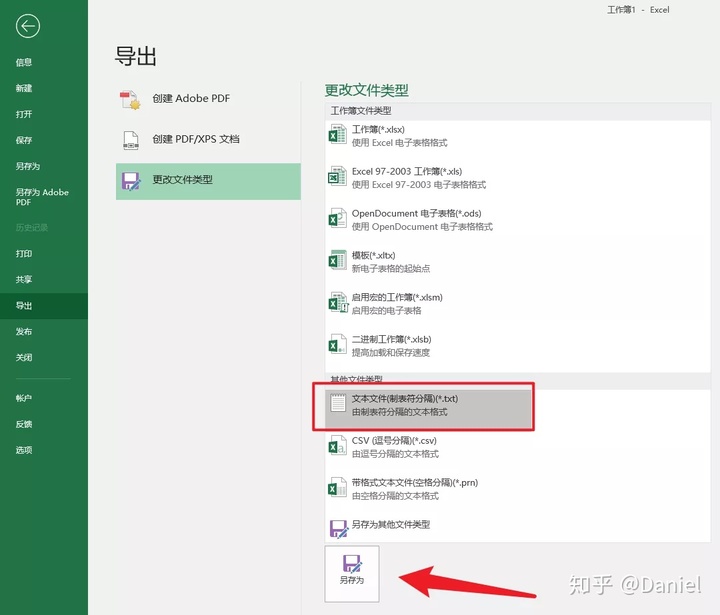Click the 文本文件 notepad icon
The width and height of the screenshot is (720, 615).
338,403
